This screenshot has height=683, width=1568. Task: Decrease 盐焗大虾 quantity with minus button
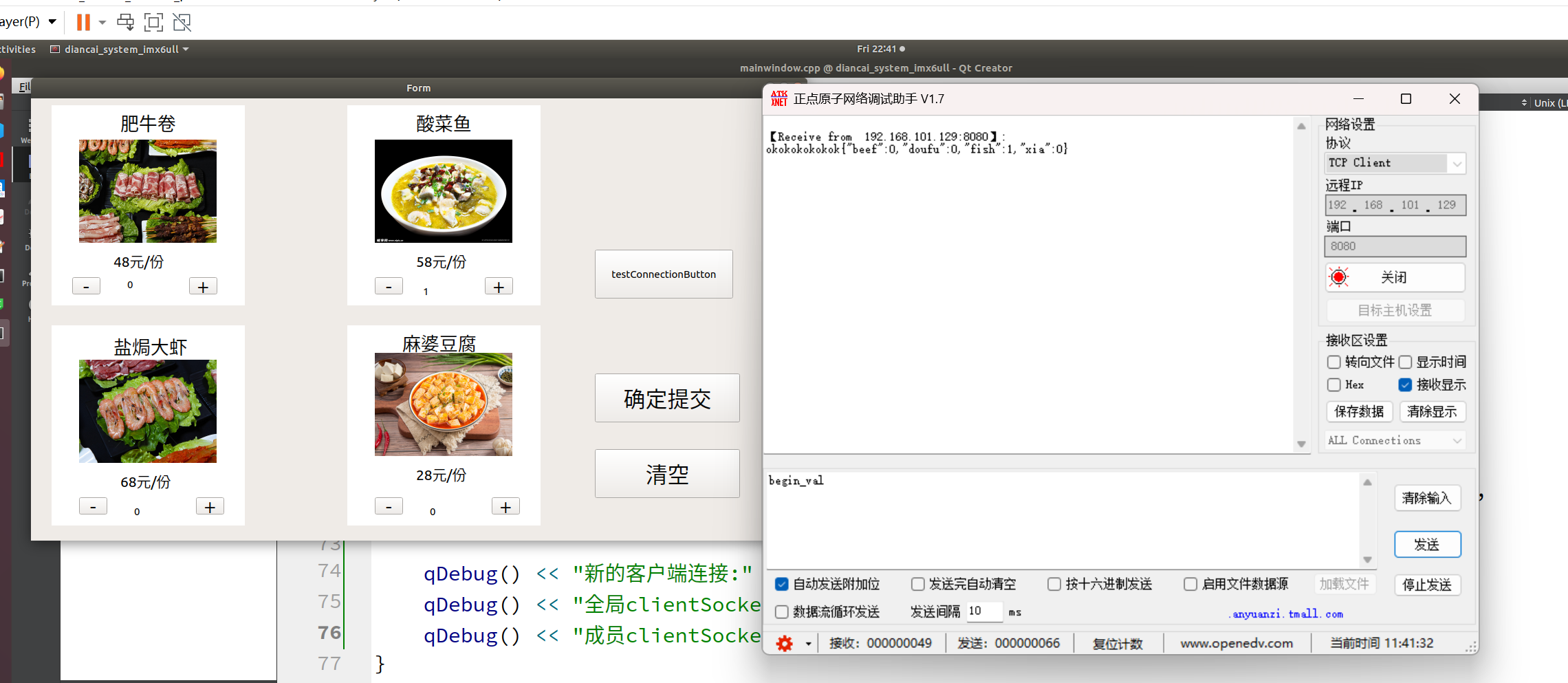[93, 506]
